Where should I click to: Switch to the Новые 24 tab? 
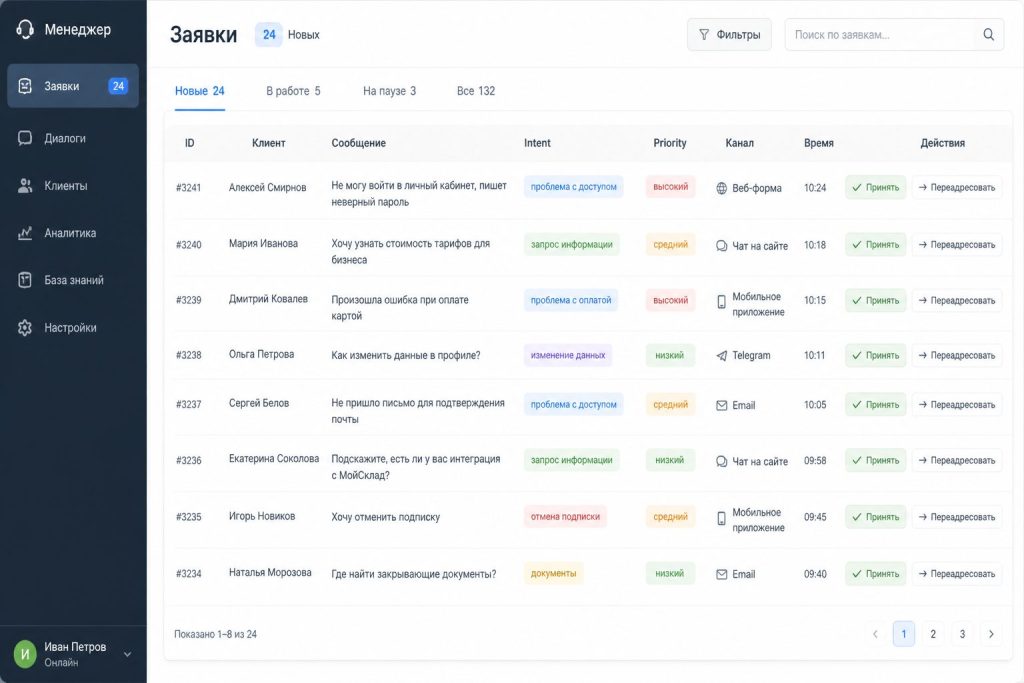click(x=200, y=91)
